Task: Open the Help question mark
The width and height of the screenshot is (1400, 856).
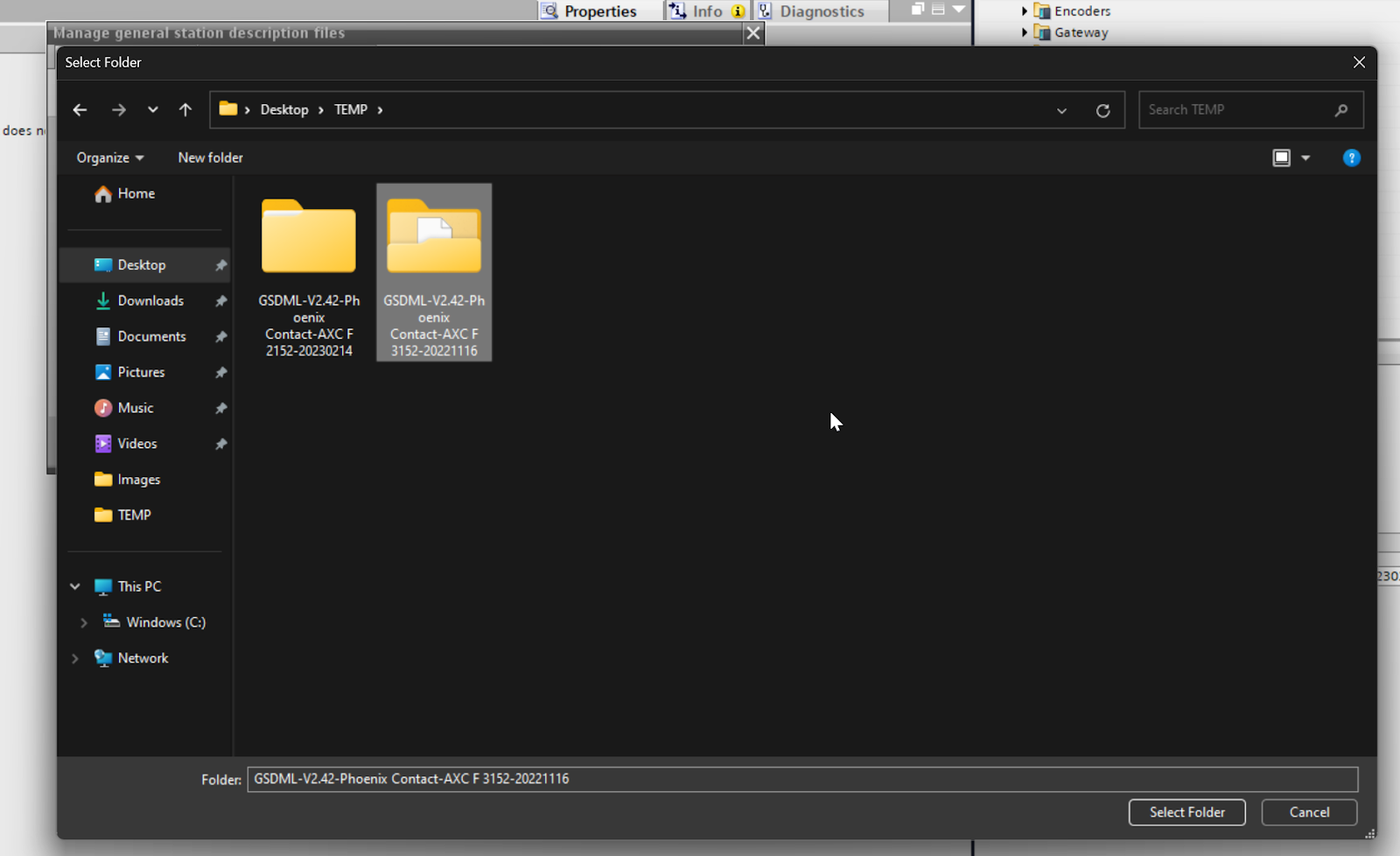Action: (x=1351, y=158)
